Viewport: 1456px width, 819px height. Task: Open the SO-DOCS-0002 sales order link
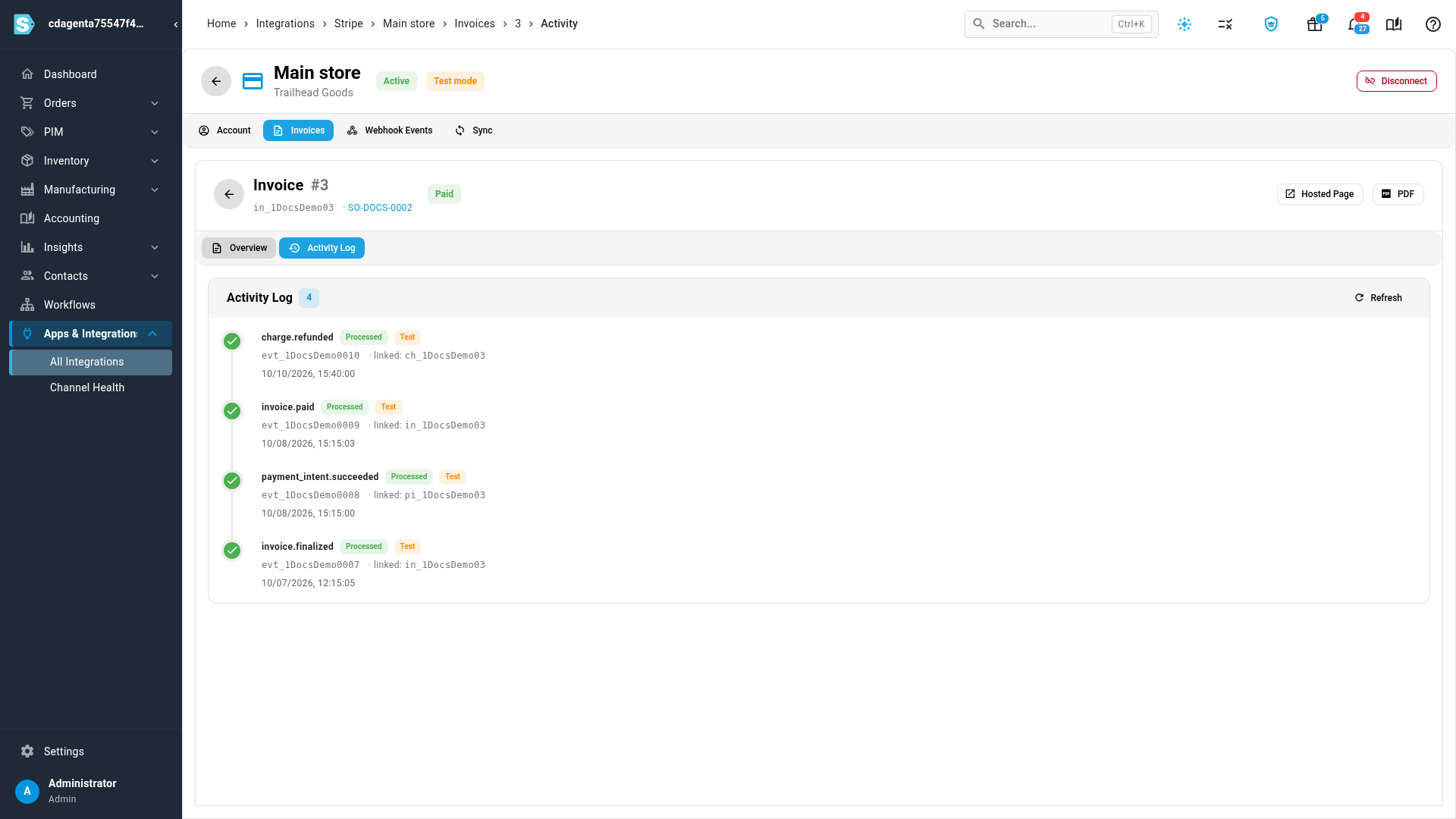[x=380, y=208]
